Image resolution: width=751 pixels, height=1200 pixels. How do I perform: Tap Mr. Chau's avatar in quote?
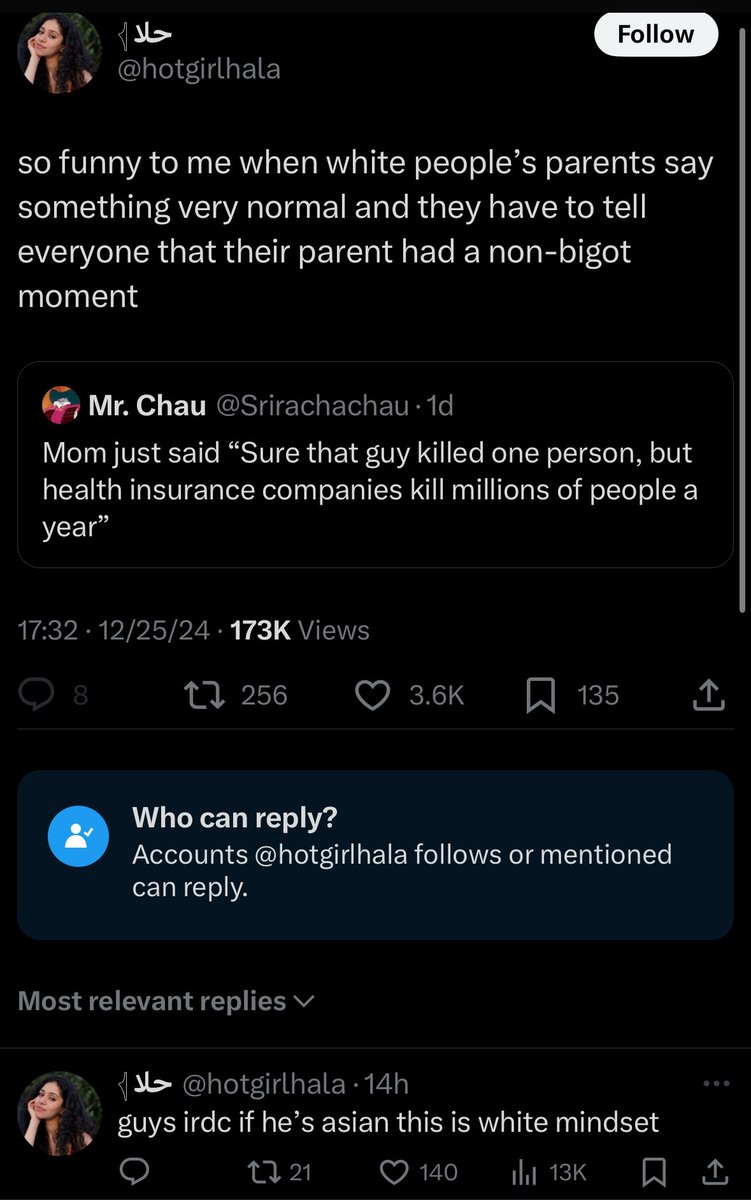coord(60,405)
